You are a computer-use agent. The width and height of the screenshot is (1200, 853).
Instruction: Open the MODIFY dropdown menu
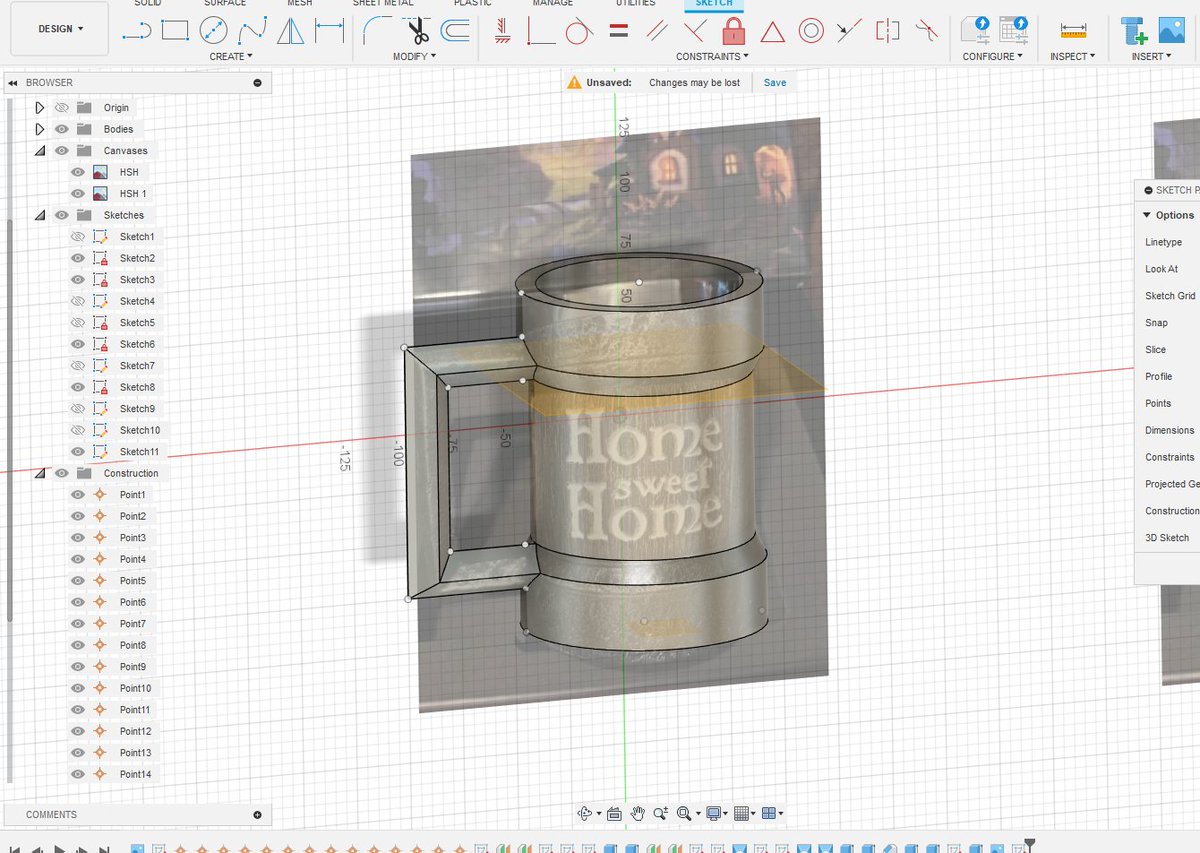[414, 57]
